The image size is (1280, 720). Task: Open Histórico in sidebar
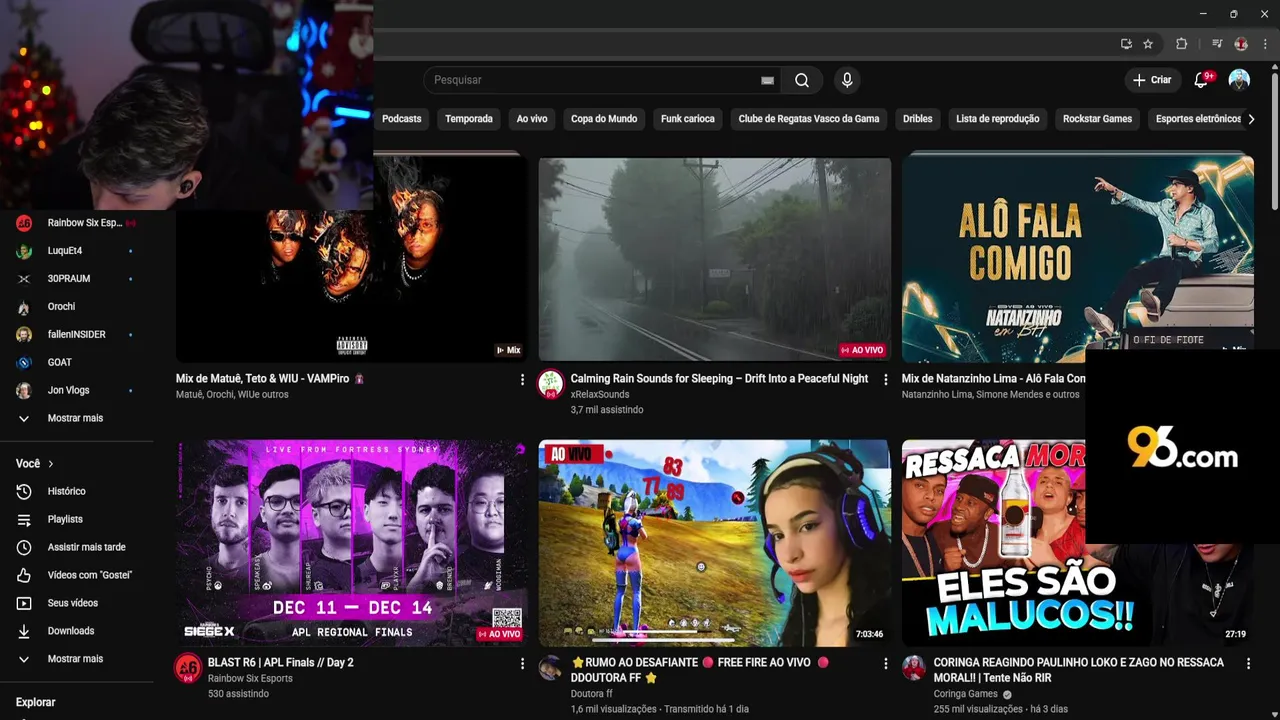77,491
